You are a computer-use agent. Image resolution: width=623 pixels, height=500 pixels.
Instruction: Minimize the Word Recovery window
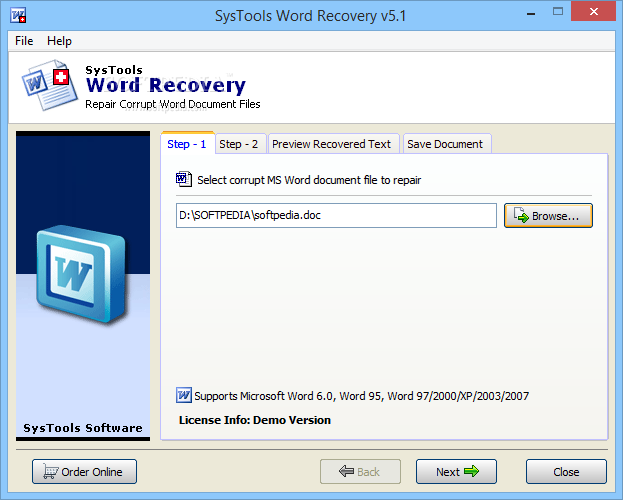click(x=530, y=14)
